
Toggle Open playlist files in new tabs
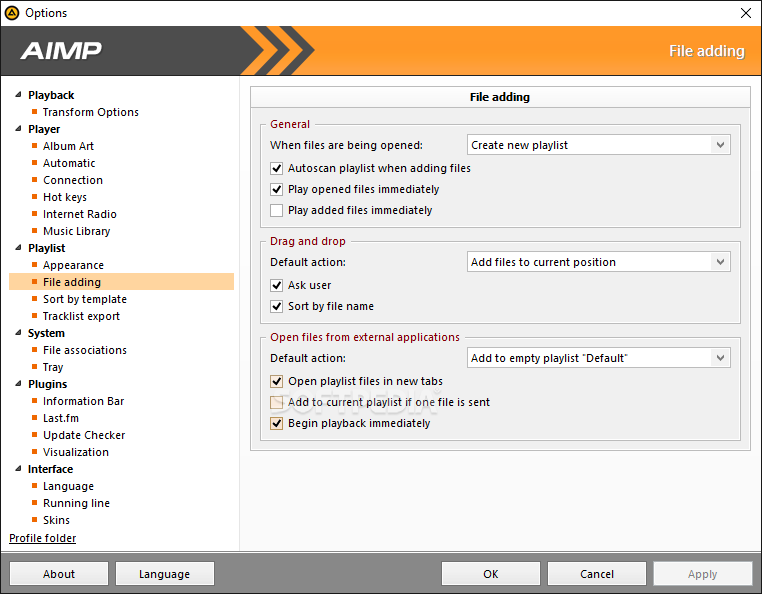click(277, 382)
